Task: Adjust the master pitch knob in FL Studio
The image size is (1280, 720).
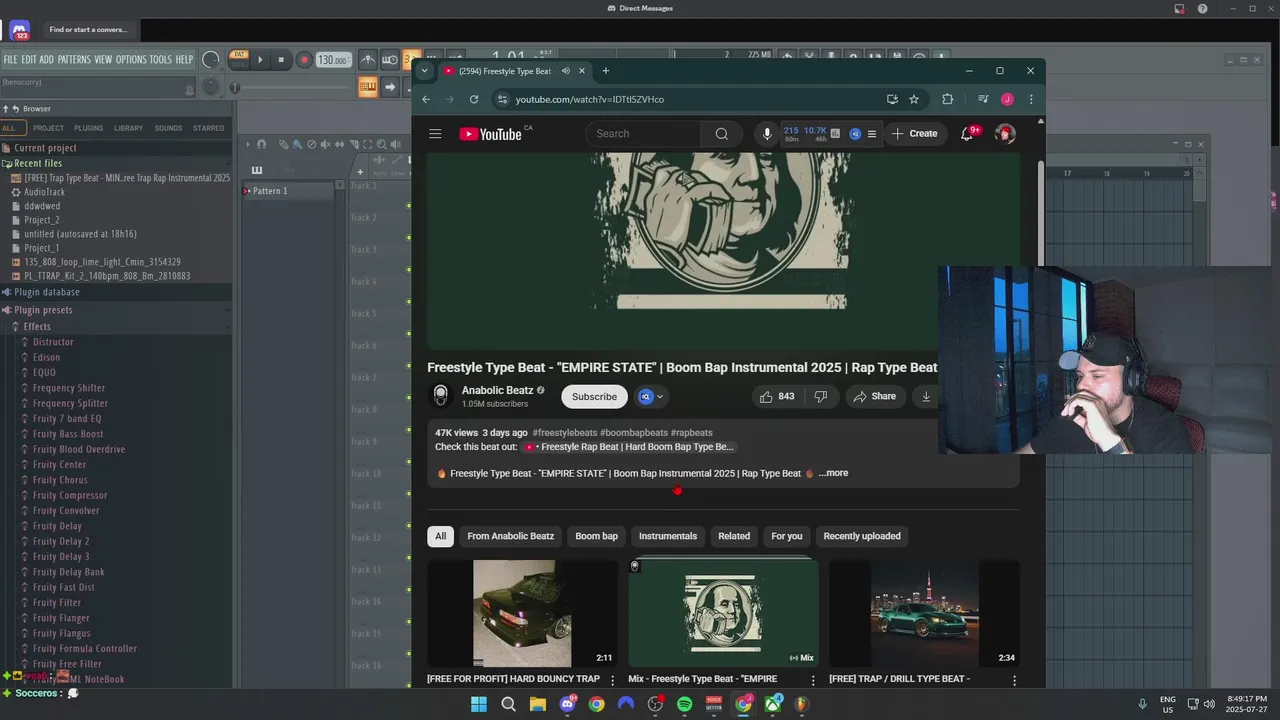Action: point(210,87)
